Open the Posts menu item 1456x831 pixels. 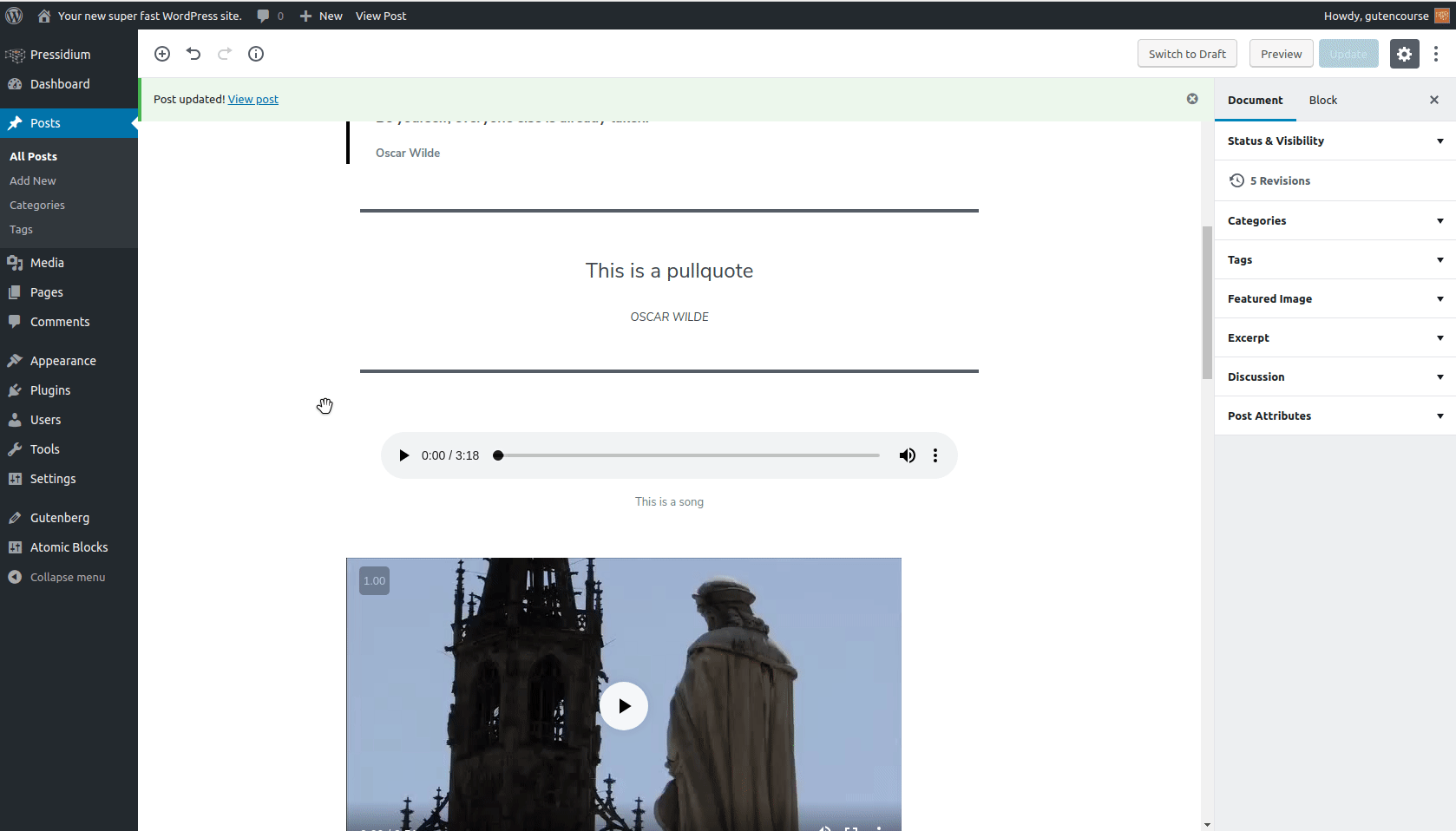[x=69, y=123]
